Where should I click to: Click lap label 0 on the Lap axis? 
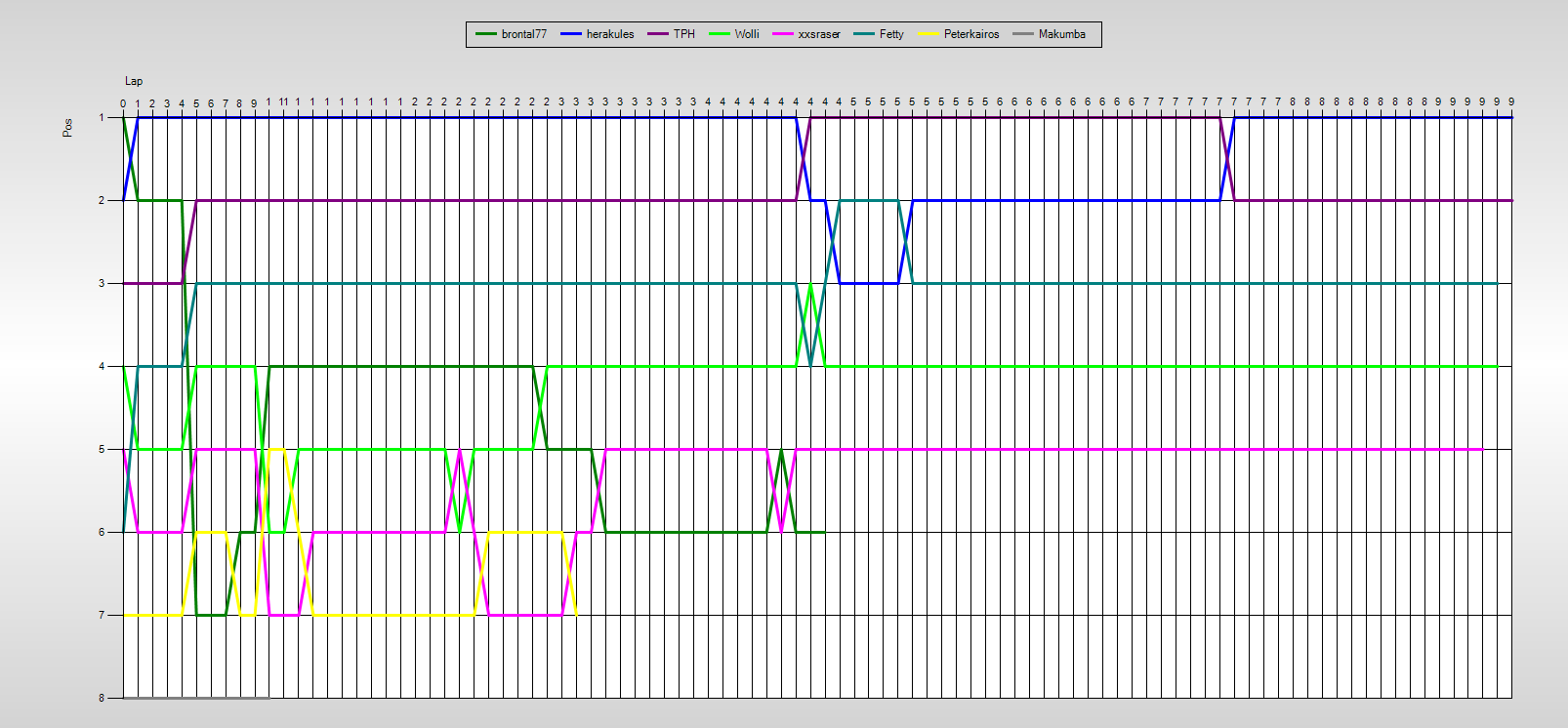[123, 102]
